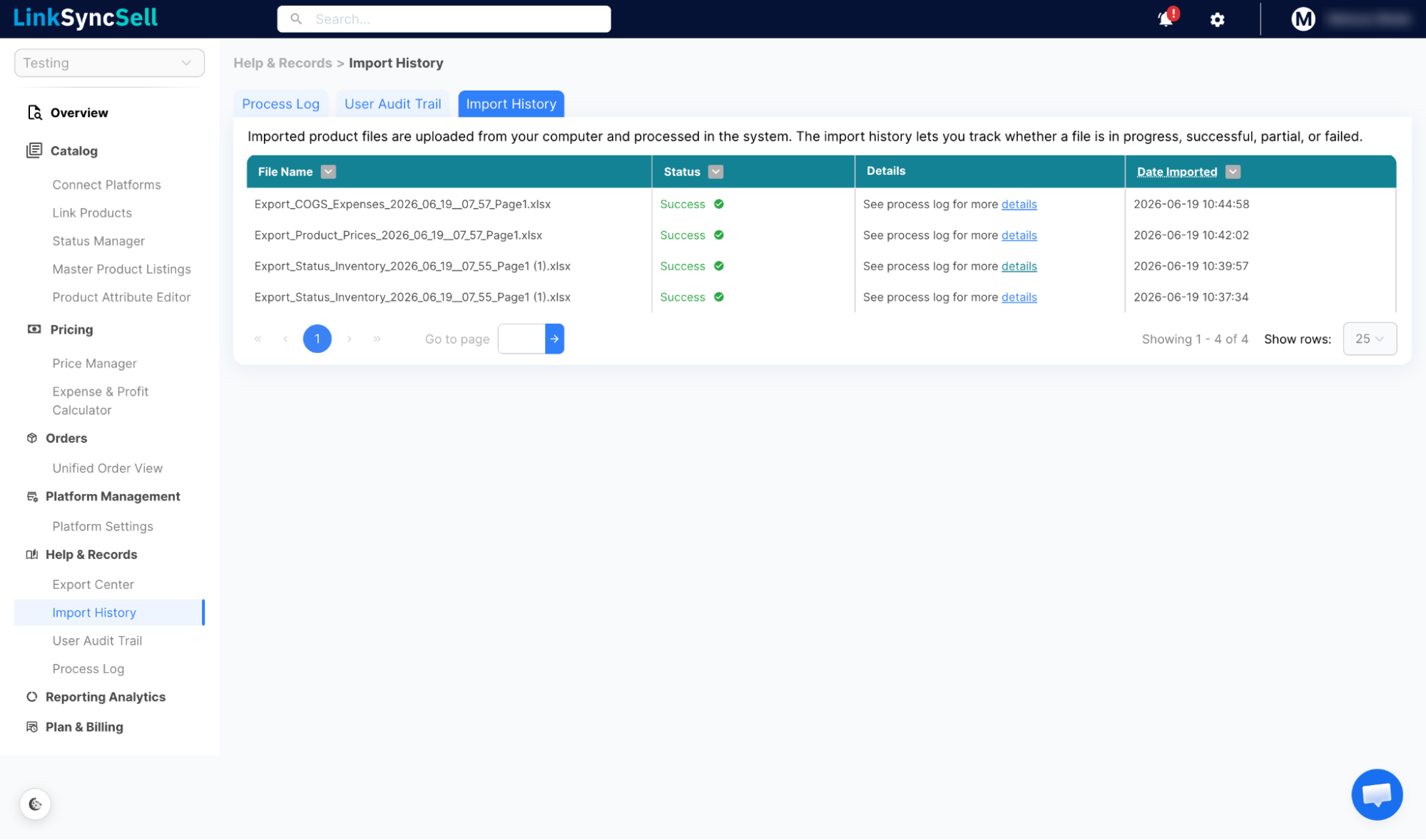Viewport: 1426px width, 840px height.
Task: Click the Overview sidebar icon
Action: pyautogui.click(x=34, y=113)
